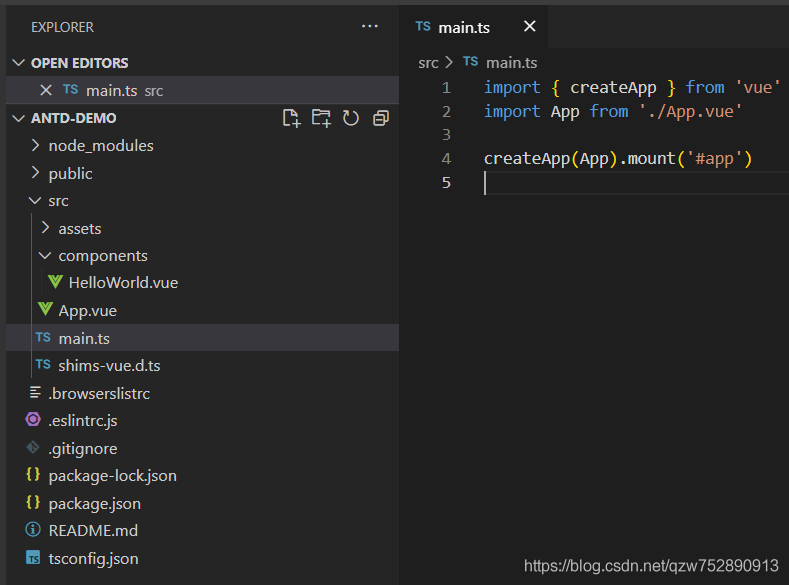This screenshot has height=585, width=789.
Task: Click the New File icon in explorer
Action: coord(291,118)
